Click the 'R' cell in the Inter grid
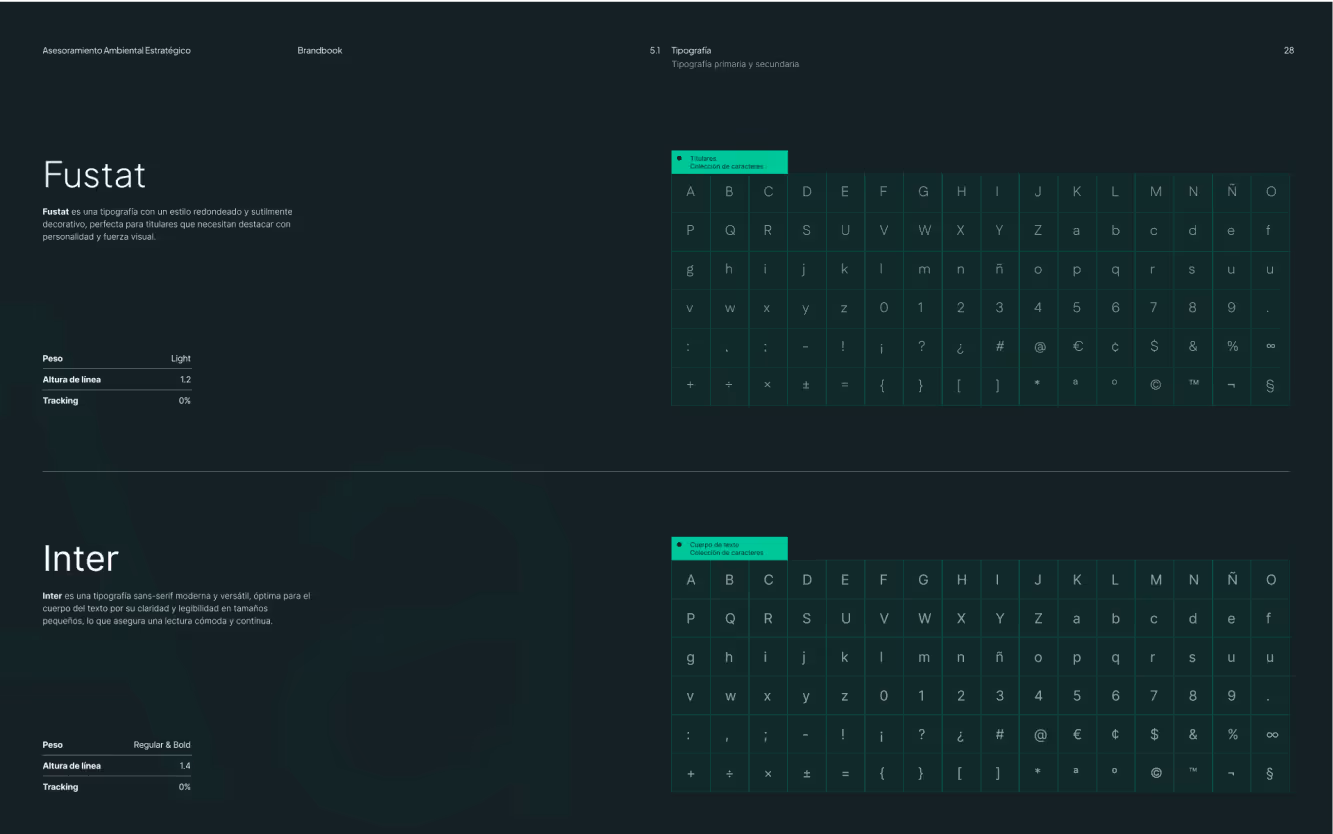Image resolution: width=1333 pixels, height=834 pixels. click(768, 618)
